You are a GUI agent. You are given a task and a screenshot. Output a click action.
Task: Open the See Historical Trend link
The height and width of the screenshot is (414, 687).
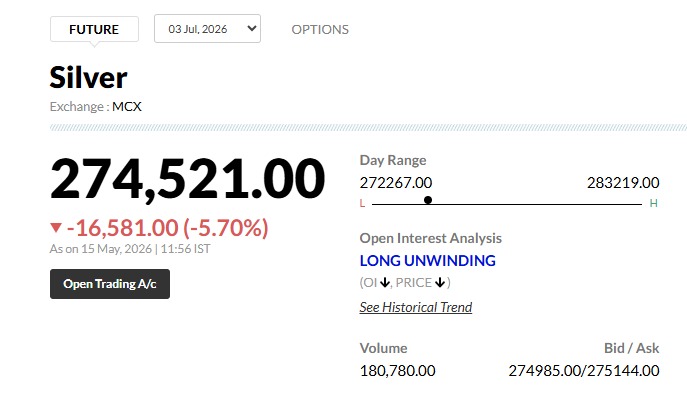click(x=416, y=307)
